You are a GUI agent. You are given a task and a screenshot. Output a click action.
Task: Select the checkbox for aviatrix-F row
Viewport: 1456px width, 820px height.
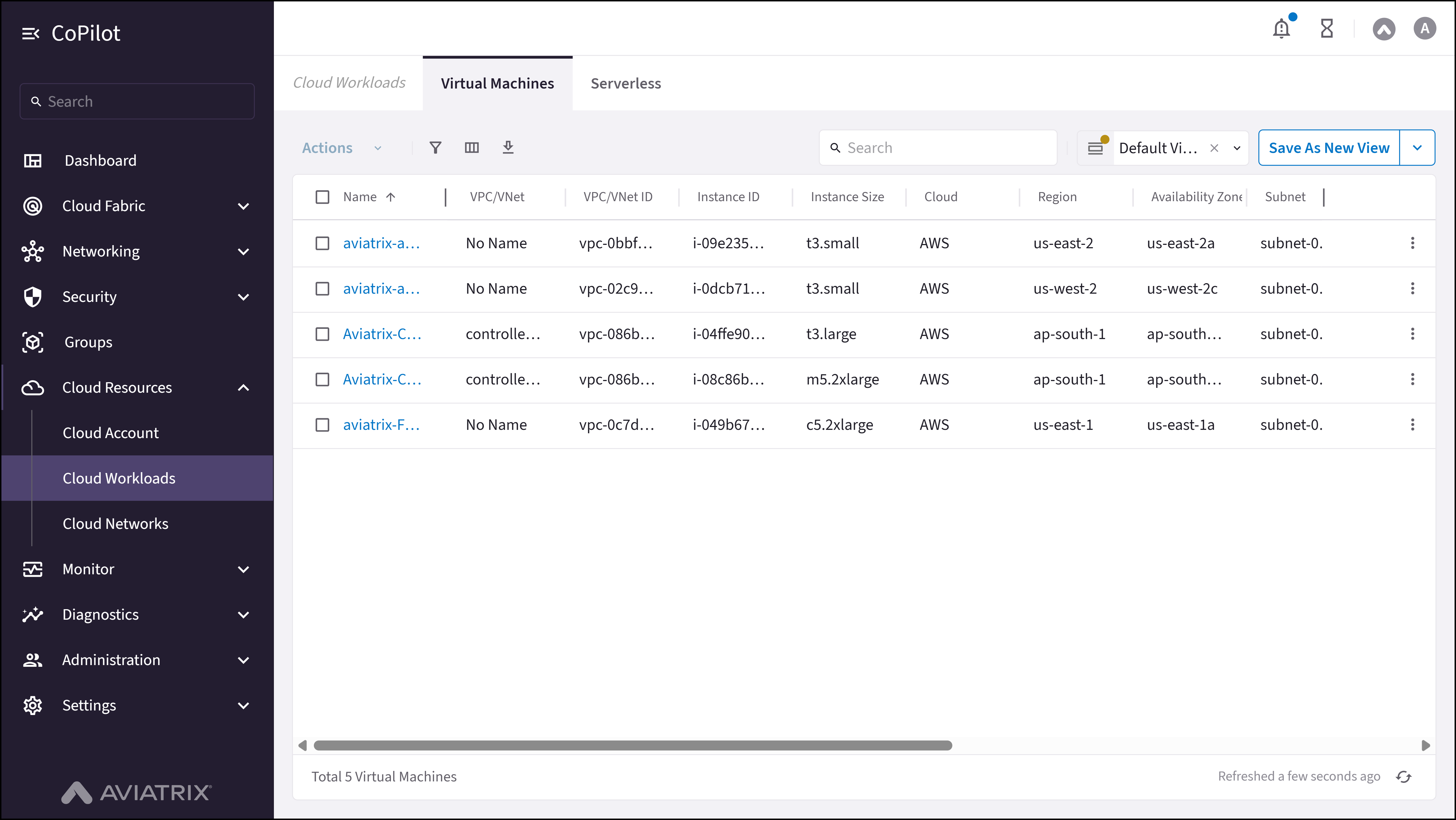click(x=323, y=425)
